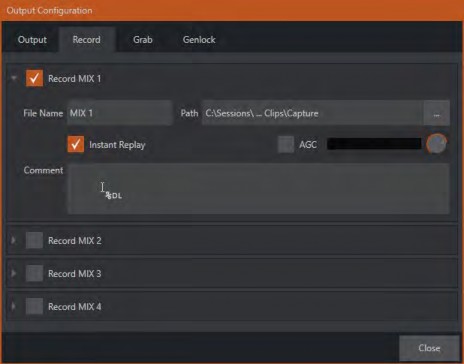The width and height of the screenshot is (464, 364).
Task: Open the Grab tab
Action: tap(143, 40)
